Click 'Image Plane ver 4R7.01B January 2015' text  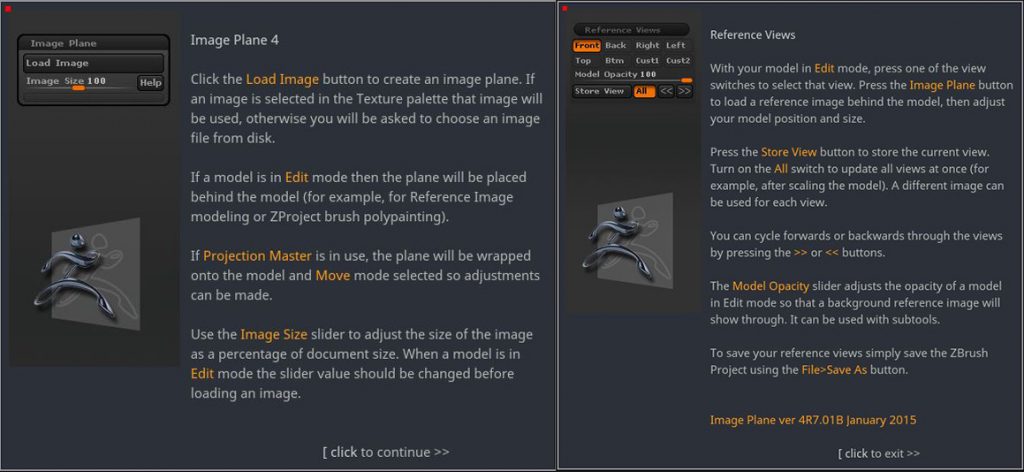(x=813, y=420)
